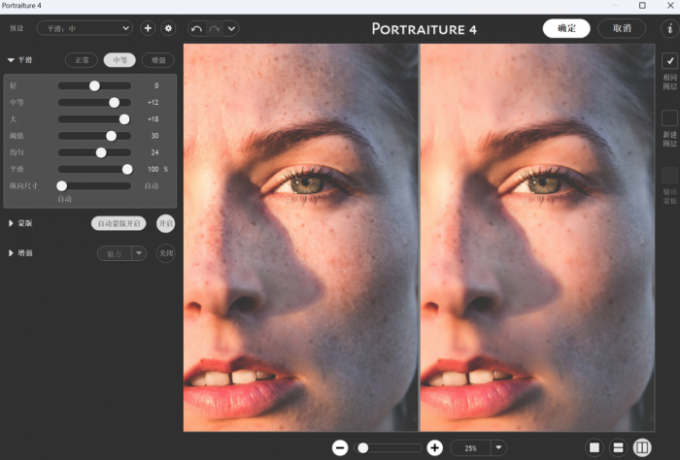Zoom out with the minus icon
Screen dimensions: 680x460
click(x=340, y=448)
